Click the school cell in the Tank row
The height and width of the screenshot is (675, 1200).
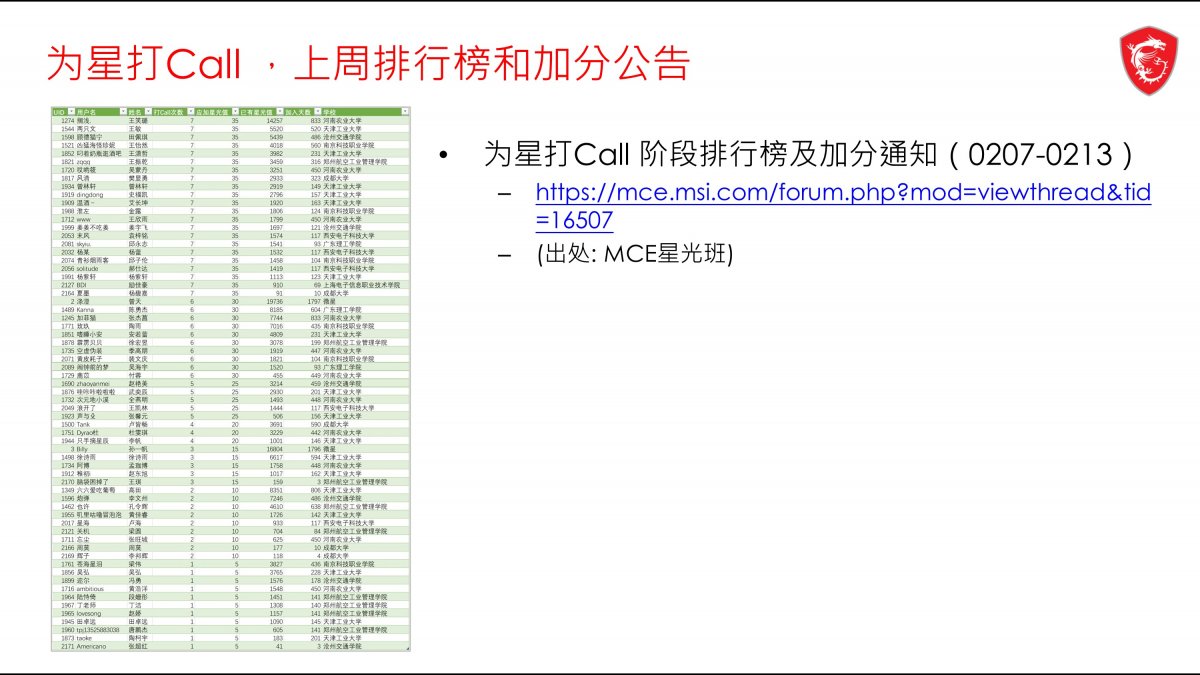pos(336,425)
